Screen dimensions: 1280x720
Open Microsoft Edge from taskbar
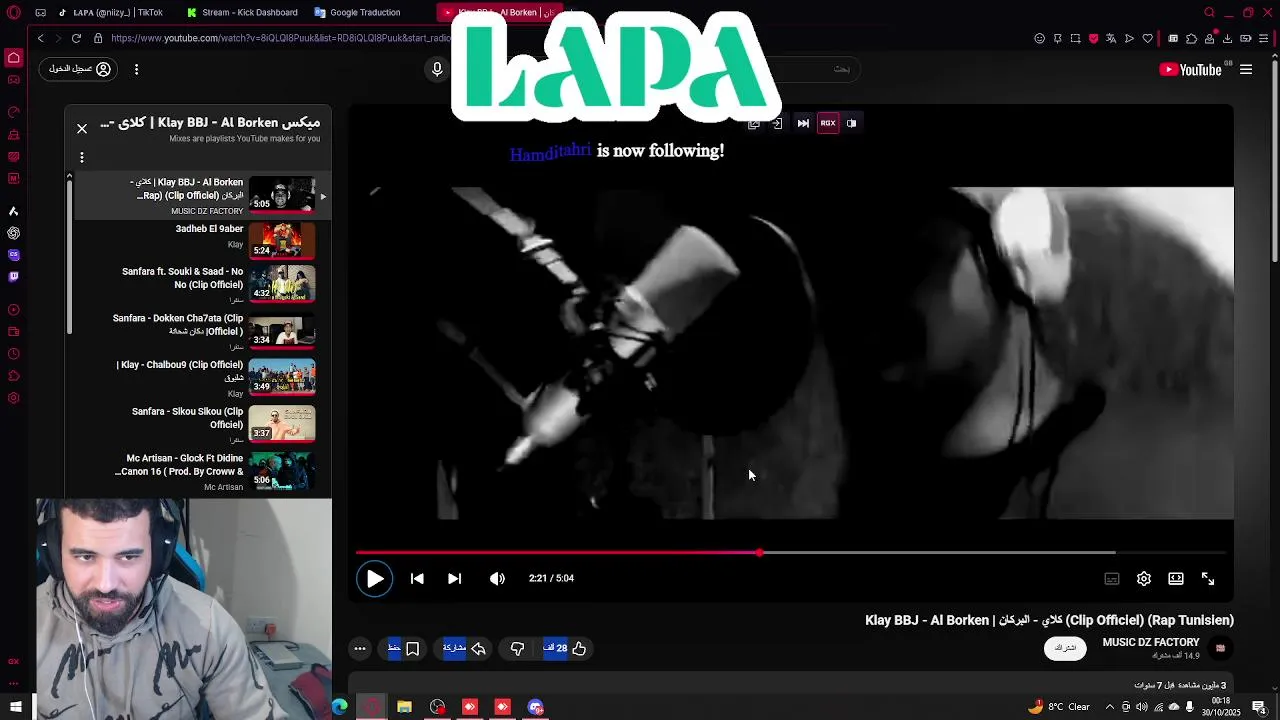pos(340,707)
